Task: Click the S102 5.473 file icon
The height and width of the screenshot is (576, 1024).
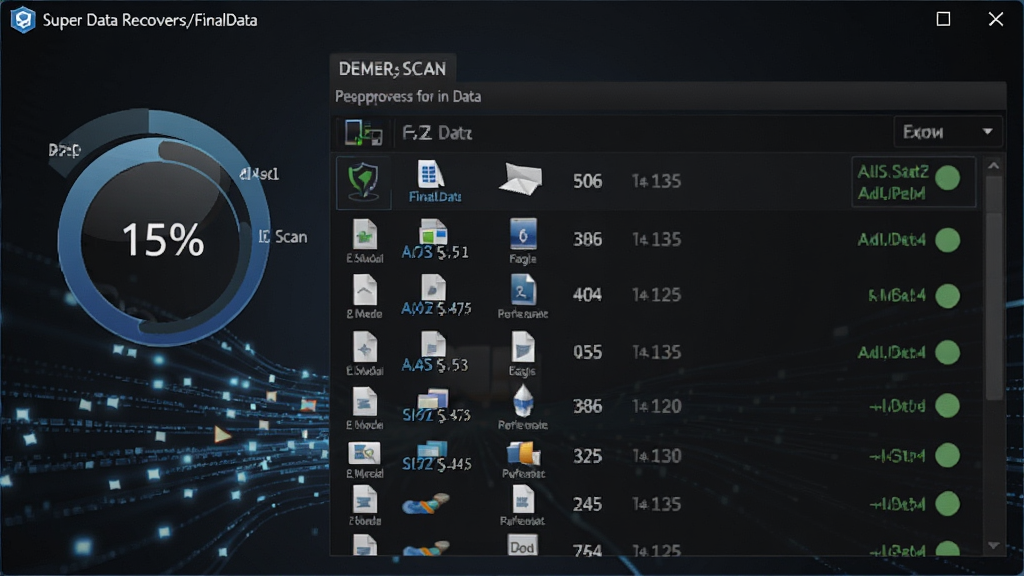Action: coord(433,398)
